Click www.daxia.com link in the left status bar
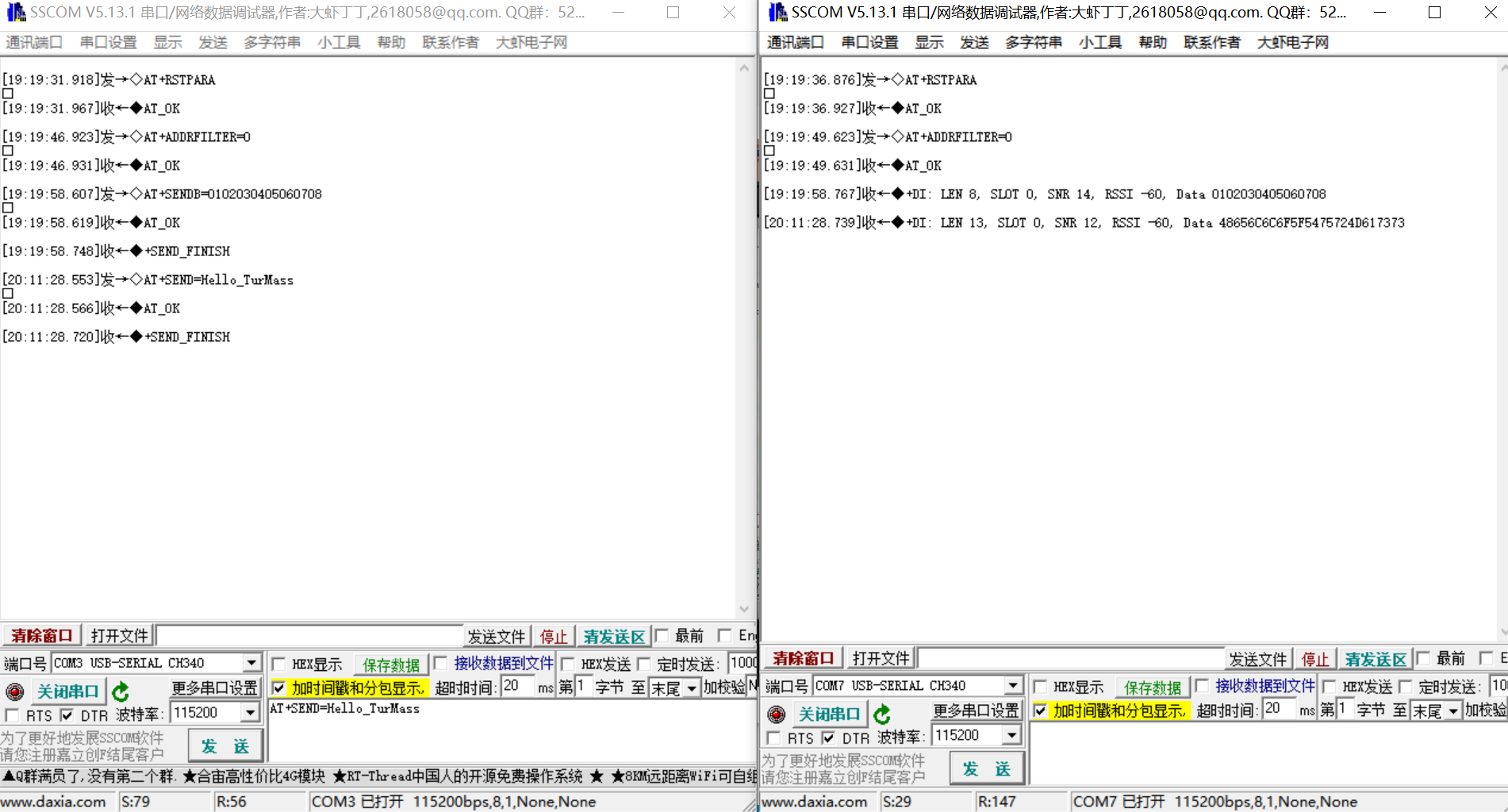The width and height of the screenshot is (1508, 812). click(54, 802)
